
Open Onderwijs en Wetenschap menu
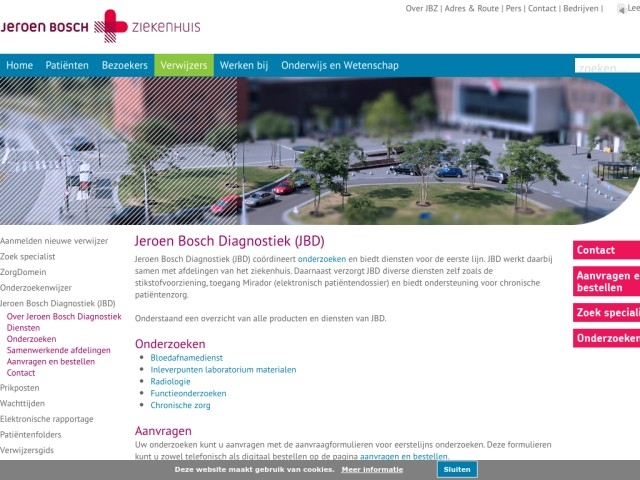click(x=340, y=65)
